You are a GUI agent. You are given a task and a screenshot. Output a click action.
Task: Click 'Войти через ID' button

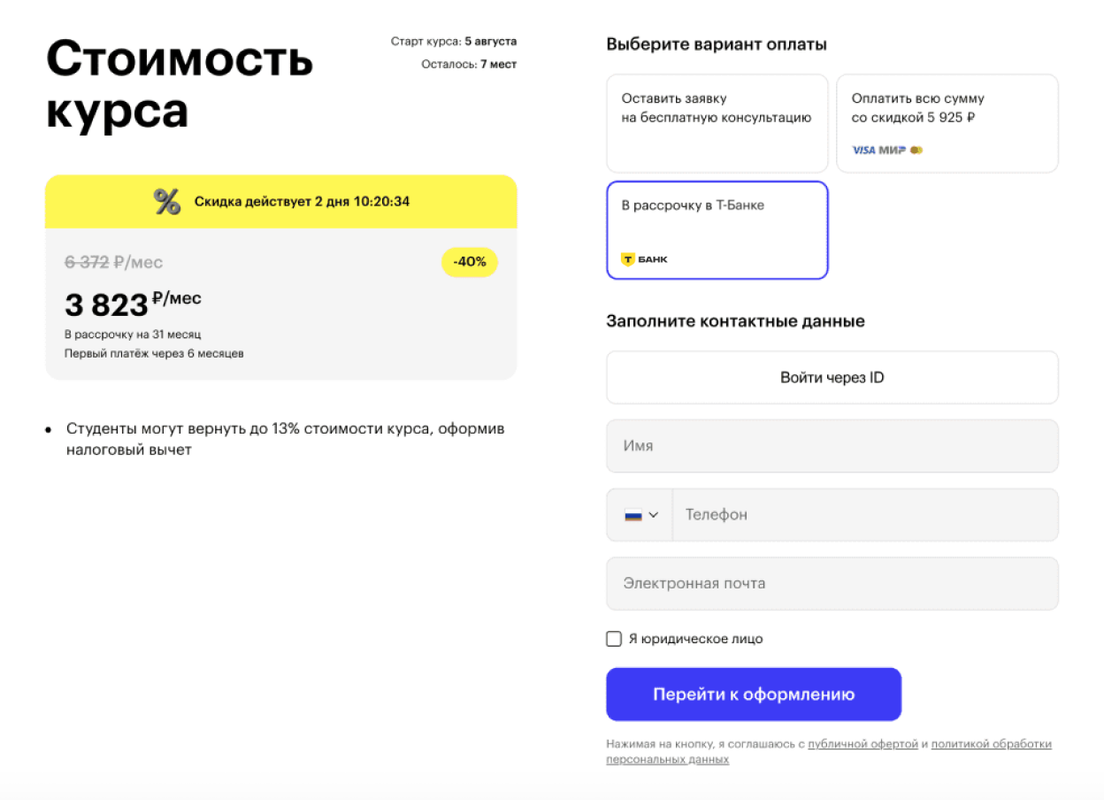[832, 378]
